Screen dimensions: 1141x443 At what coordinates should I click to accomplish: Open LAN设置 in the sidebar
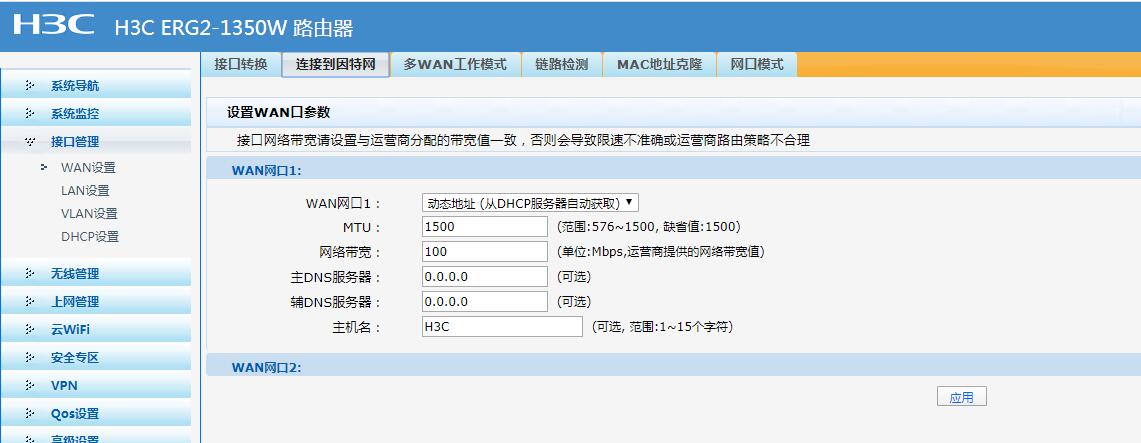coord(85,191)
